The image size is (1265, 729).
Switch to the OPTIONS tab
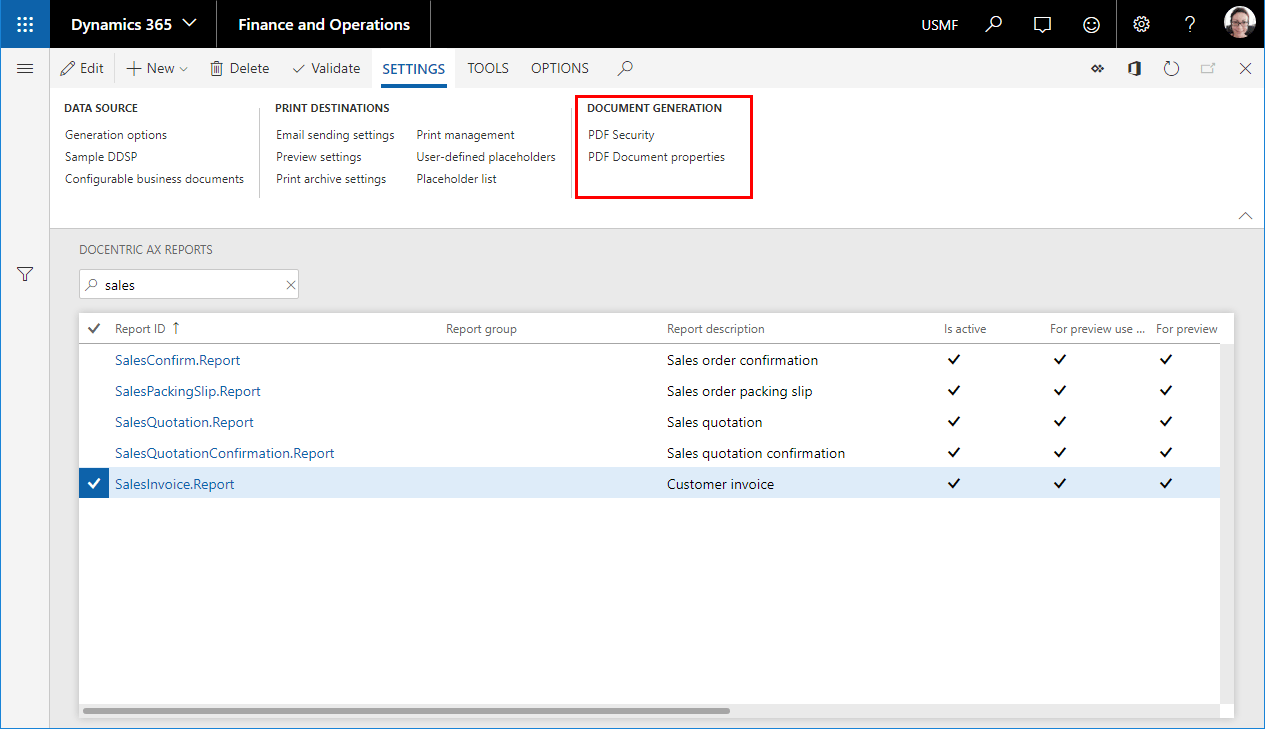[560, 68]
